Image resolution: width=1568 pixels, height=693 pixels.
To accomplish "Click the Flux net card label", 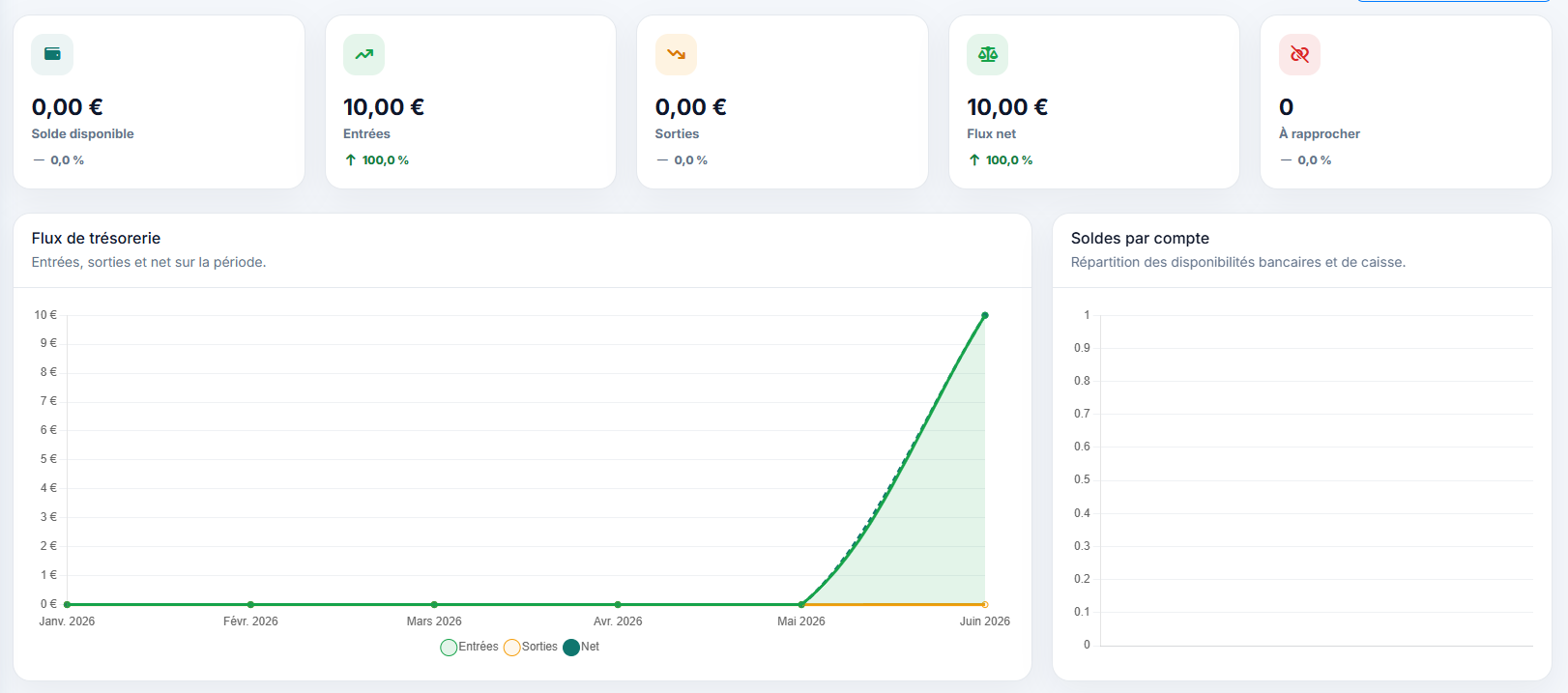I will [x=991, y=133].
